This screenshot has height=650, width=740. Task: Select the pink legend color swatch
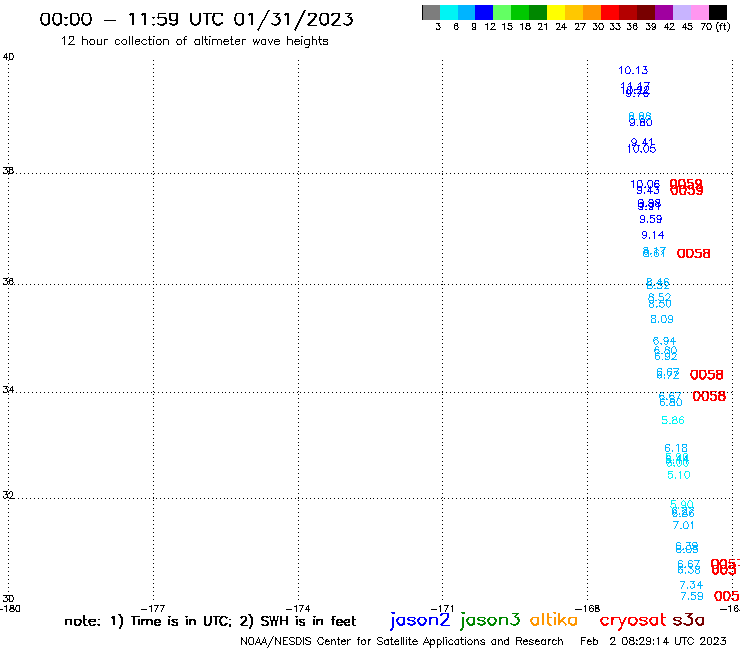click(699, 13)
